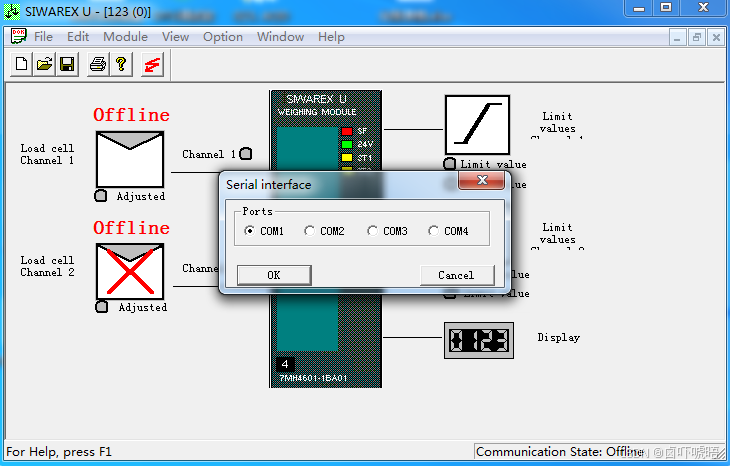The width and height of the screenshot is (730, 466).
Task: Click the 'Load cell Channel 1' label
Action: [47, 154]
